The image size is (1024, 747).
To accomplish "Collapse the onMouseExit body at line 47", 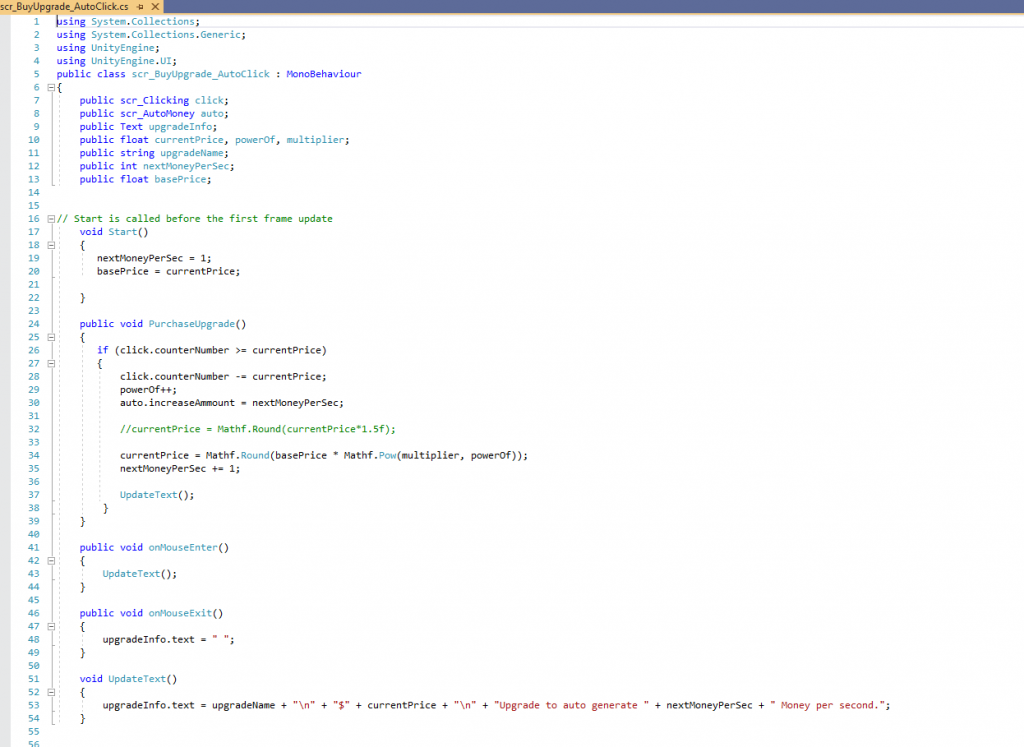I will pos(50,626).
